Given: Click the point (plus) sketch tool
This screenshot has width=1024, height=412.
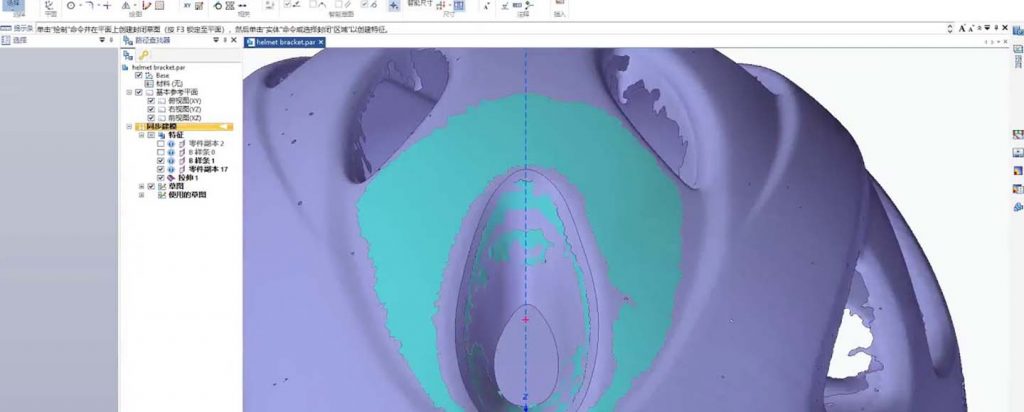Looking at the screenshot, I should [x=108, y=5].
